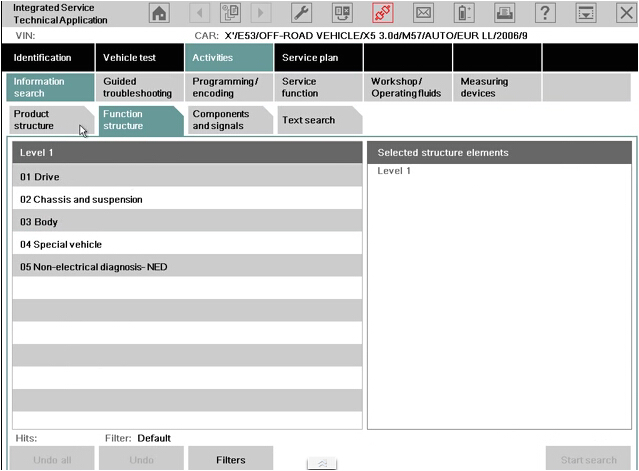This screenshot has height=471, width=639.
Task: Open the envelope messages icon
Action: tap(423, 13)
